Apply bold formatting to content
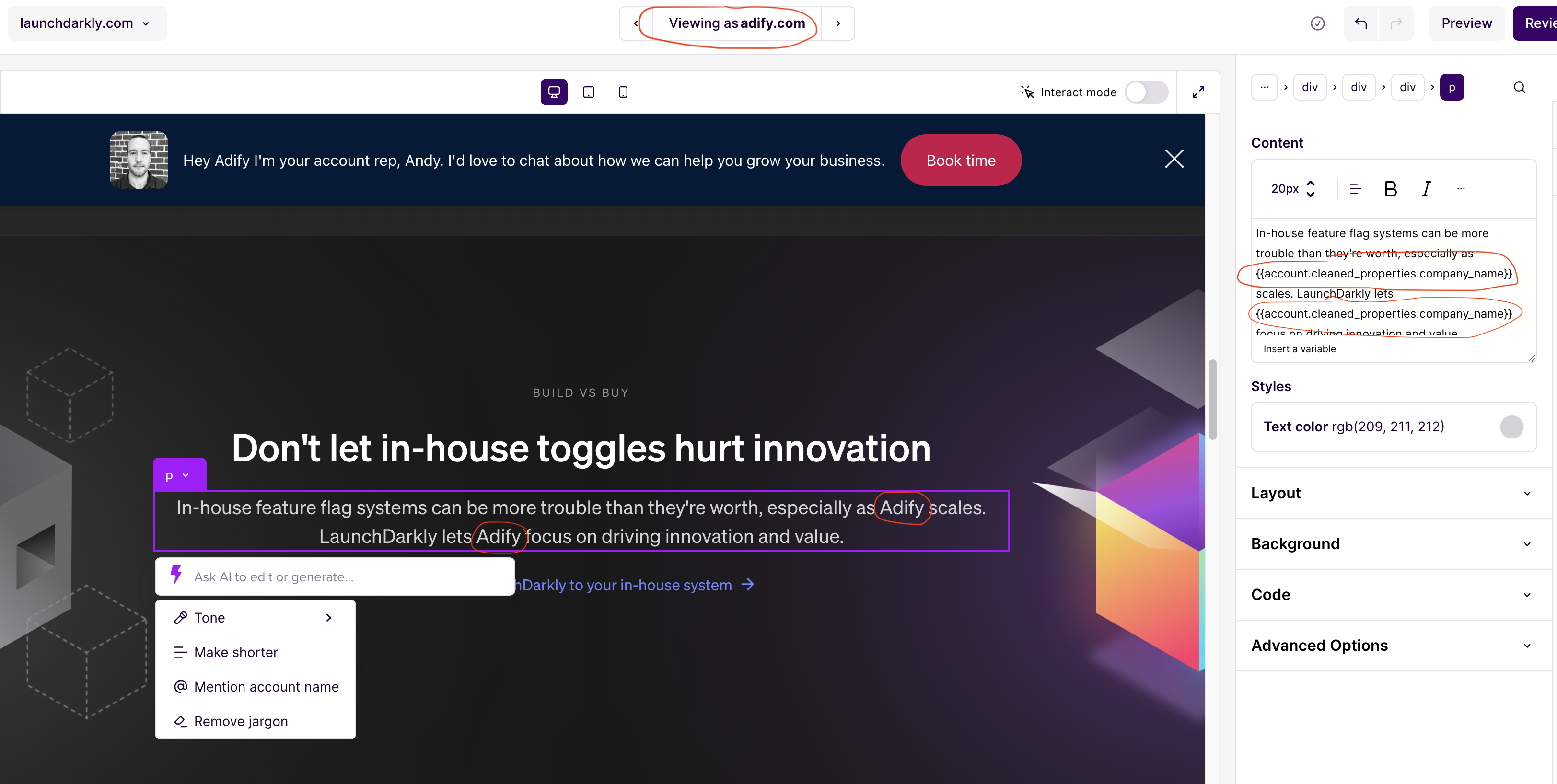The width and height of the screenshot is (1557, 784). click(1390, 189)
